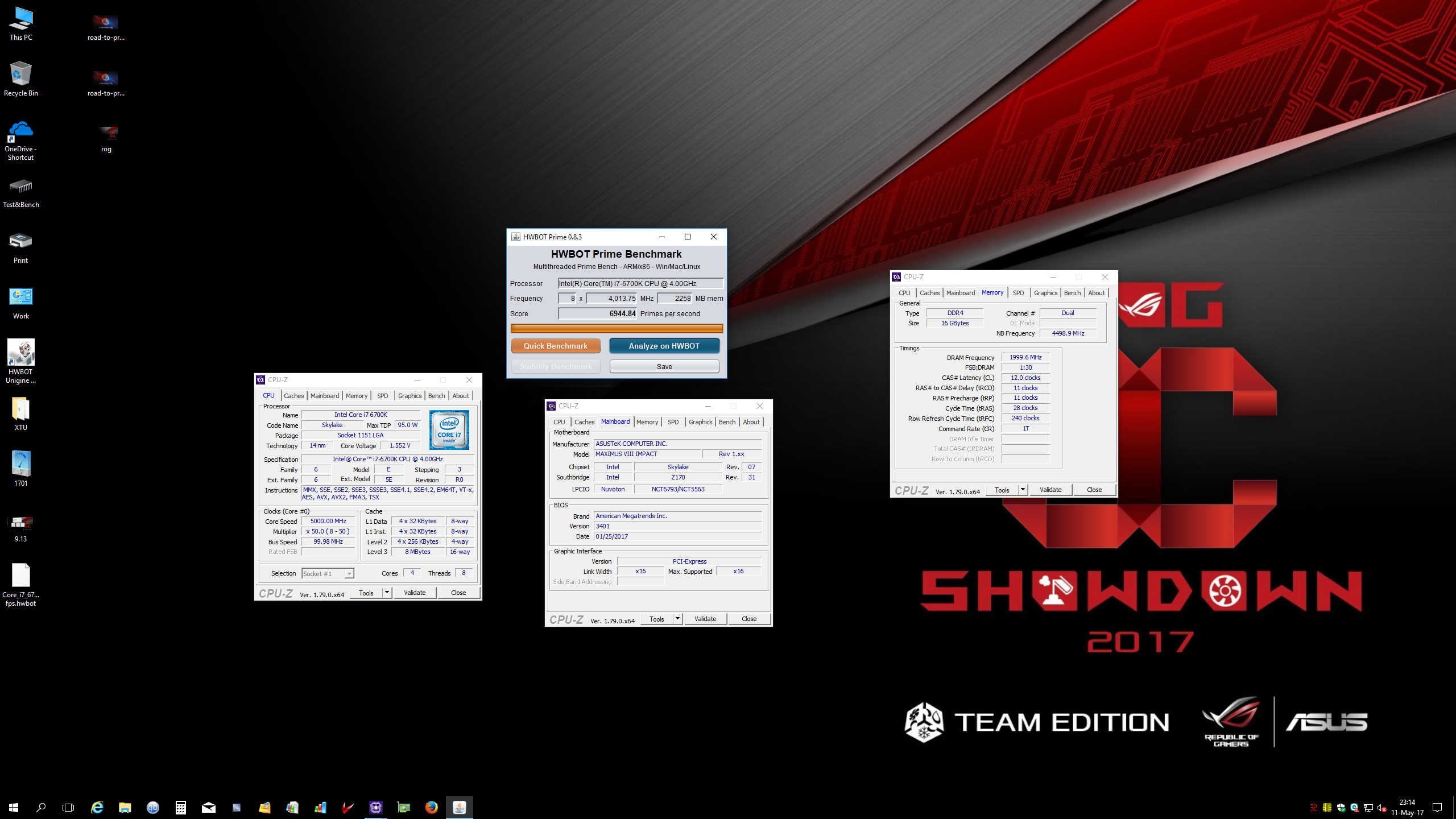Open the Recycle Bin desktop icon
Image resolution: width=1456 pixels, height=819 pixels.
coord(21,79)
